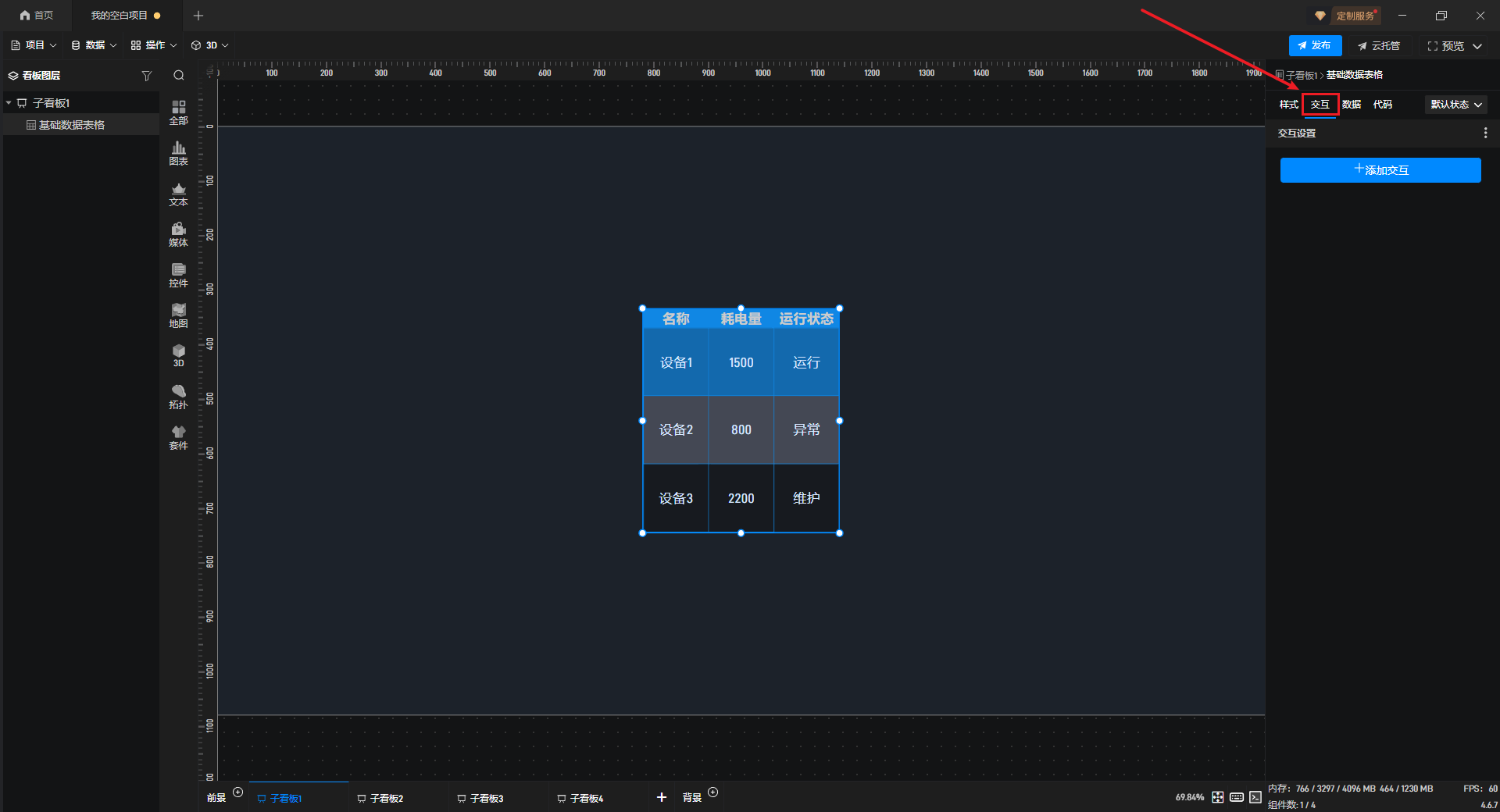The width and height of the screenshot is (1500, 812).
Task: Click the 发布 publish button
Action: click(x=1315, y=45)
